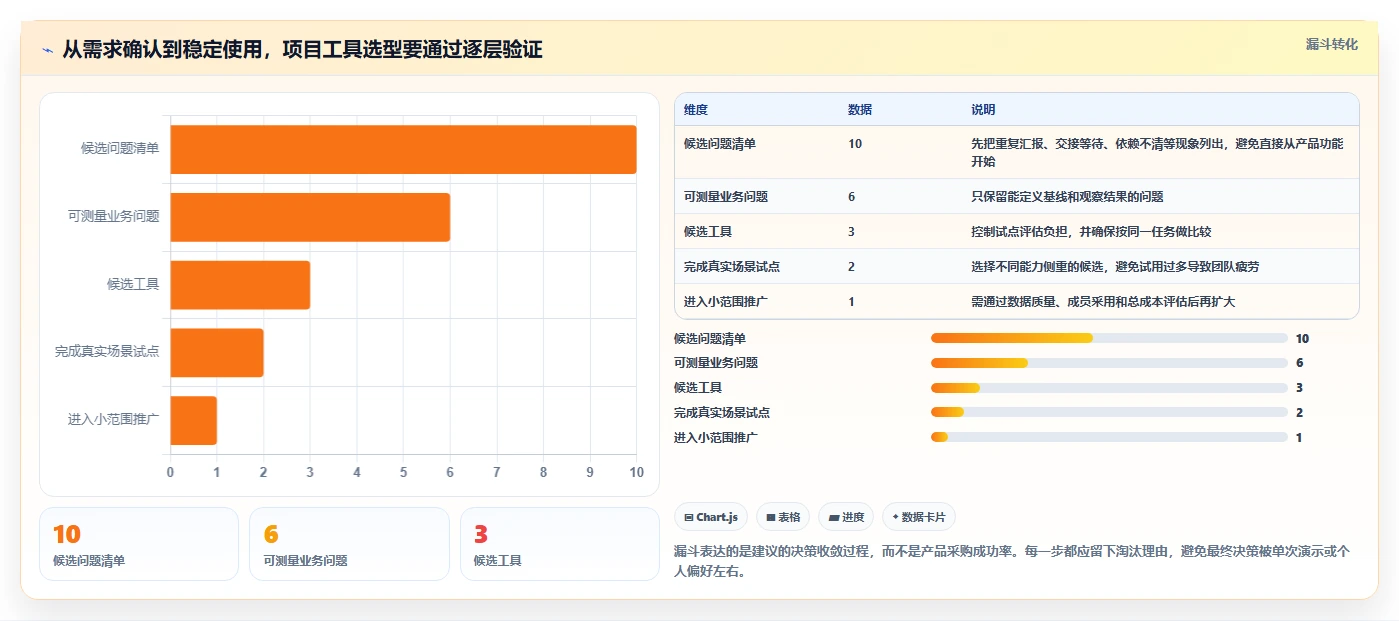The width and height of the screenshot is (1399, 621).
Task: Click the lightning icon beside the title
Action: coord(48,50)
